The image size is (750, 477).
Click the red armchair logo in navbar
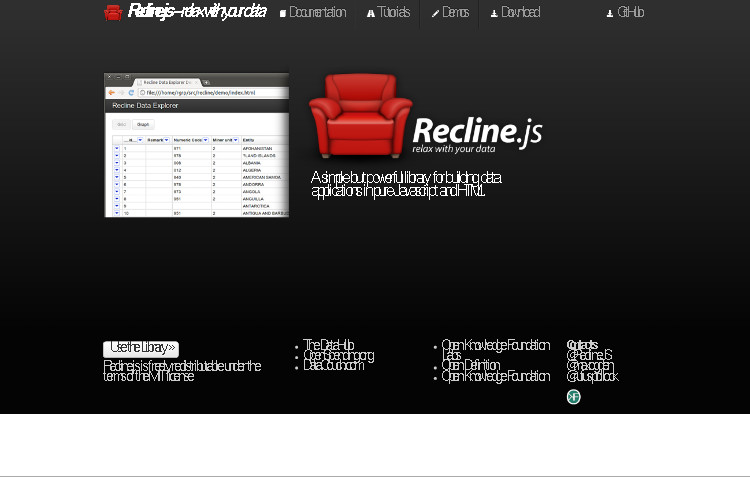(x=113, y=13)
